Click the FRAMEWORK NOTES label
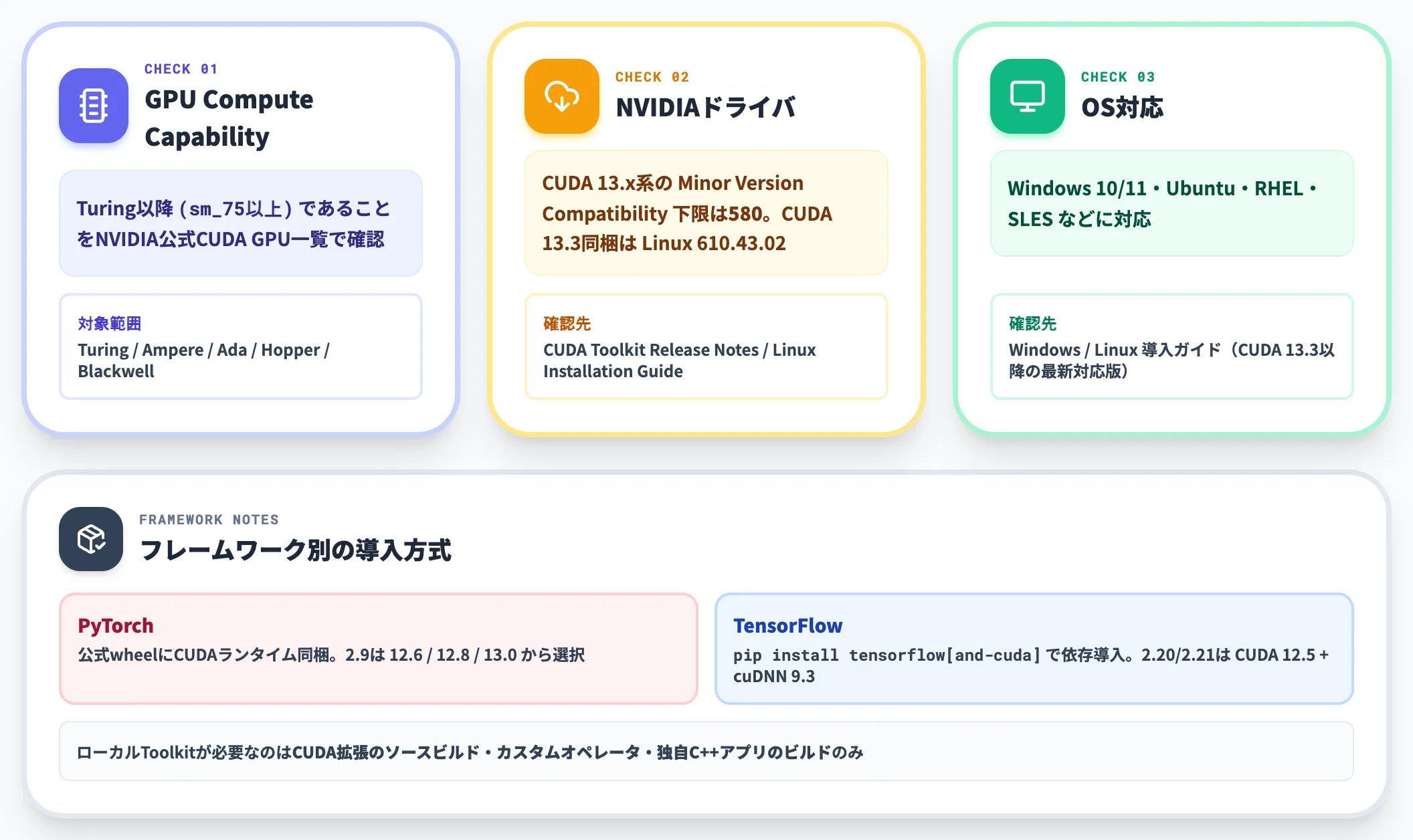The image size is (1413, 840). pyautogui.click(x=209, y=520)
